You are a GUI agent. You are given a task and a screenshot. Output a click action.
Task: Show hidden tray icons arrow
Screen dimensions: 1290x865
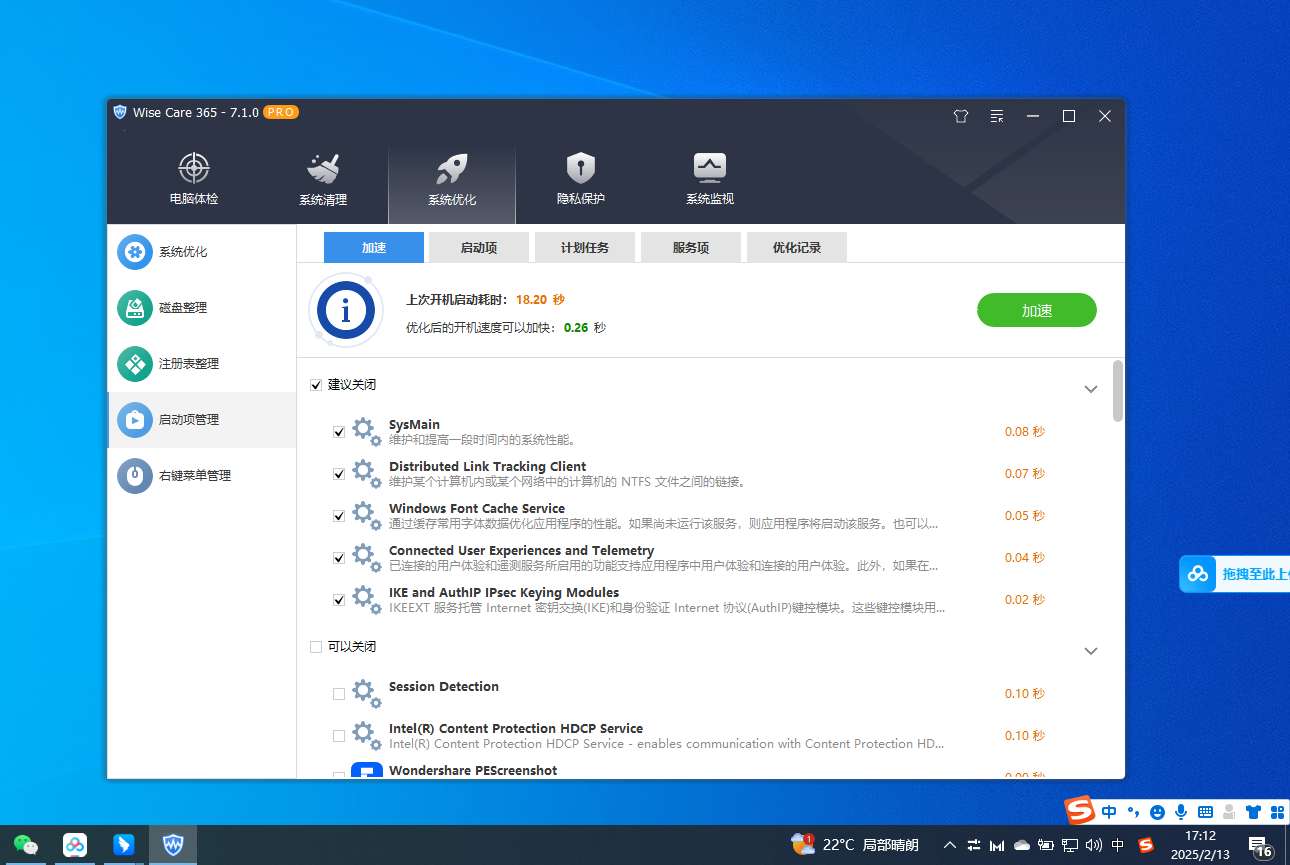[x=949, y=845]
